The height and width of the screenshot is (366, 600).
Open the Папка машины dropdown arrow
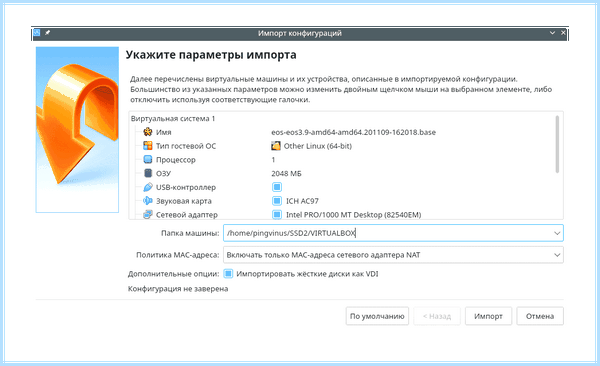[557, 233]
